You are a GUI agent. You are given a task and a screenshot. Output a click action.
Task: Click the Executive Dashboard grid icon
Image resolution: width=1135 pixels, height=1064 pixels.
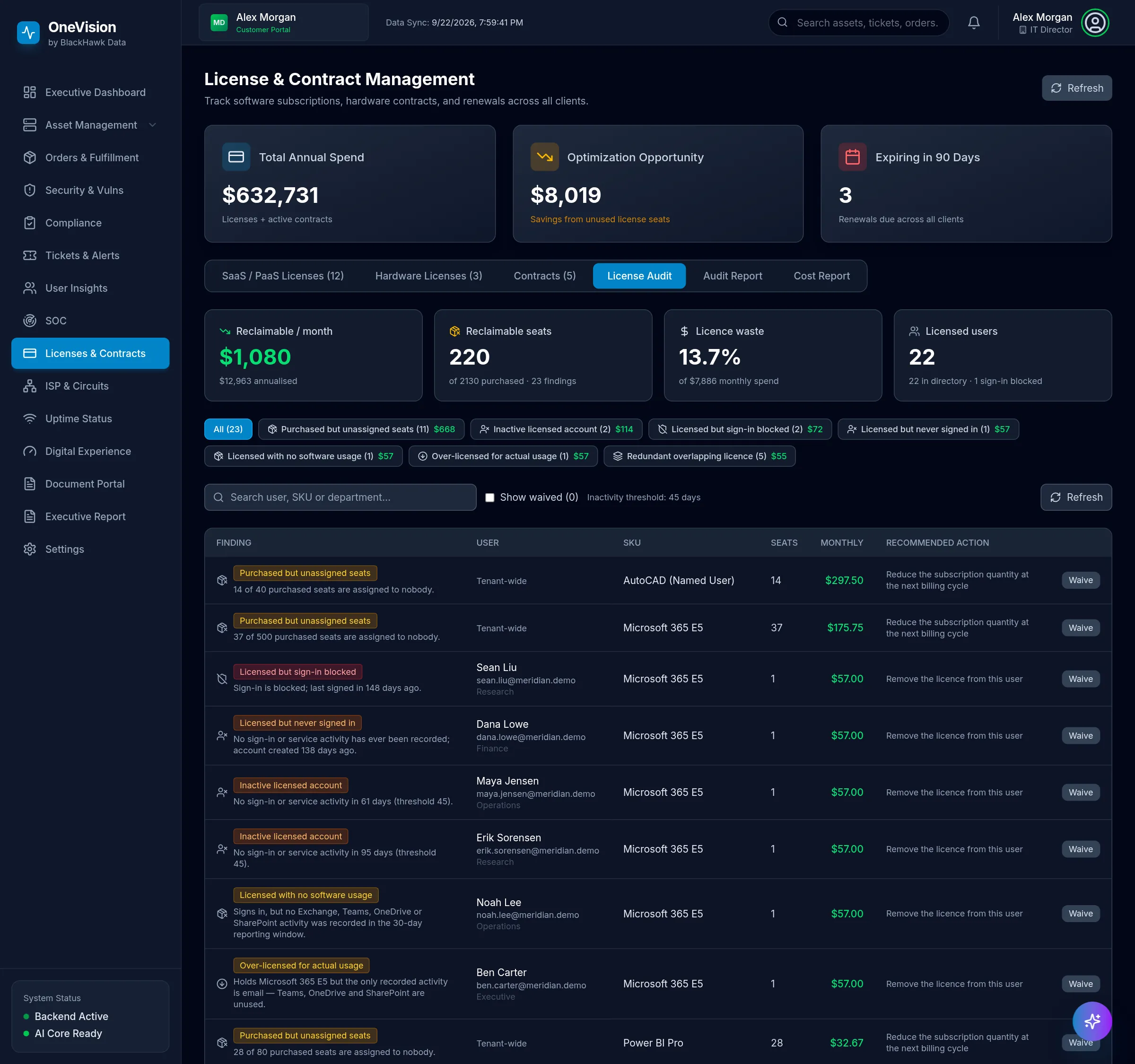tap(30, 93)
